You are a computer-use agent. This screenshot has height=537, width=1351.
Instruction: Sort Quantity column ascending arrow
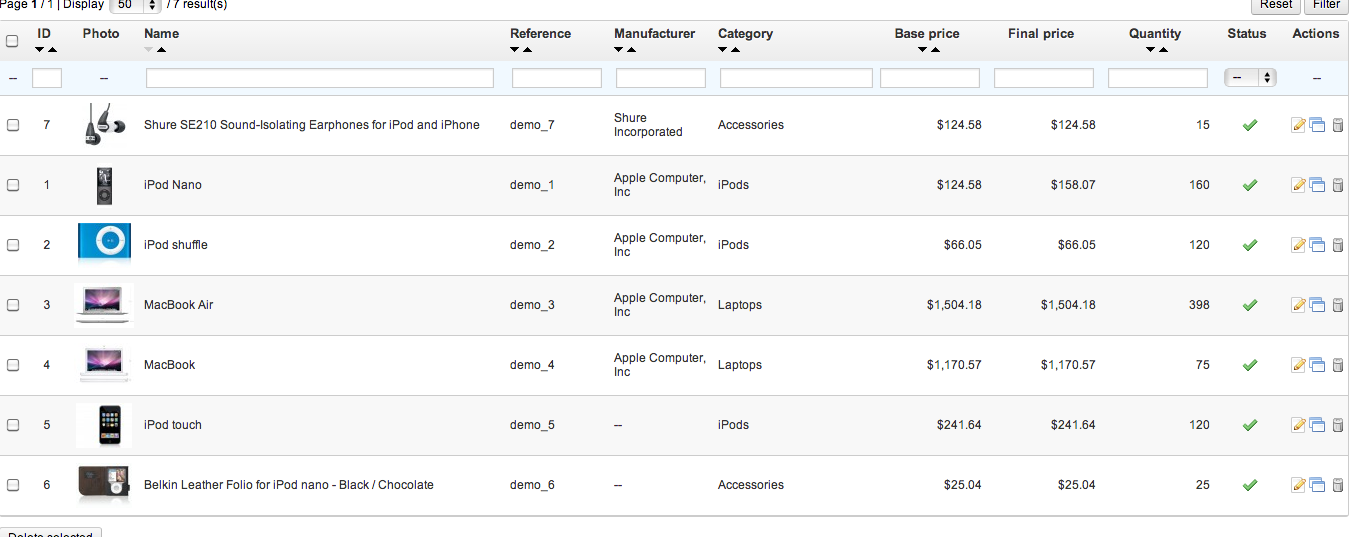1163,49
